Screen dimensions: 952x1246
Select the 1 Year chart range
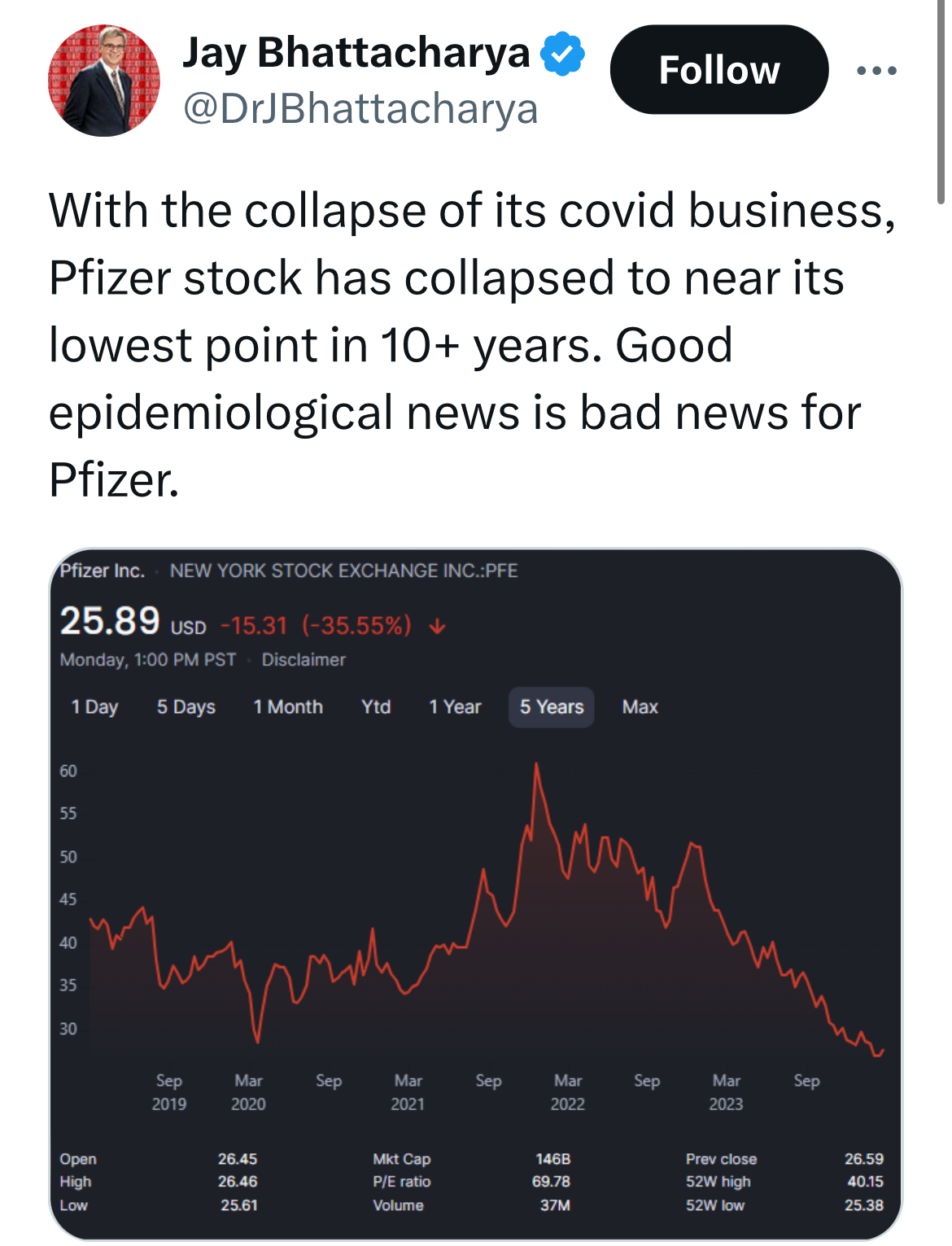click(x=456, y=707)
